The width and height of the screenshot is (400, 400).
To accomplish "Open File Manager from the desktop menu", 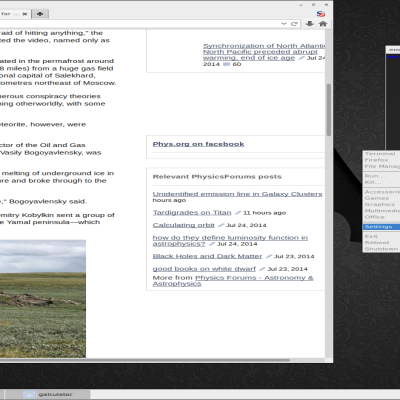I will [382, 166].
